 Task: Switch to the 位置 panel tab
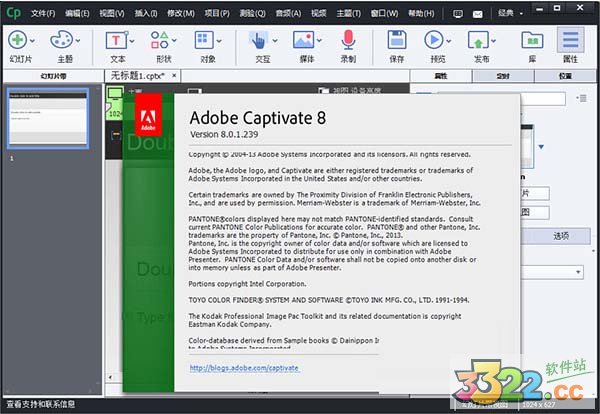565,76
